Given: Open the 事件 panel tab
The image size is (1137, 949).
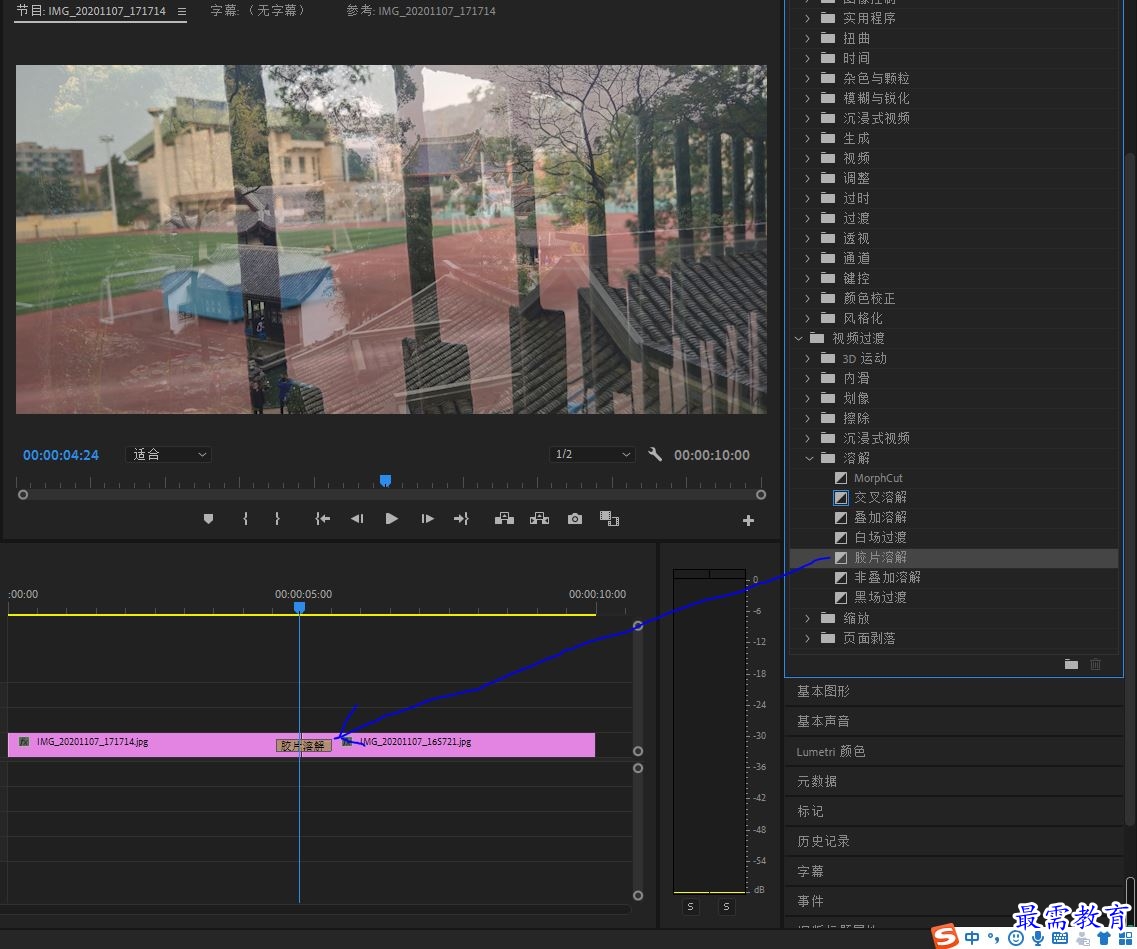Looking at the screenshot, I should click(x=810, y=901).
